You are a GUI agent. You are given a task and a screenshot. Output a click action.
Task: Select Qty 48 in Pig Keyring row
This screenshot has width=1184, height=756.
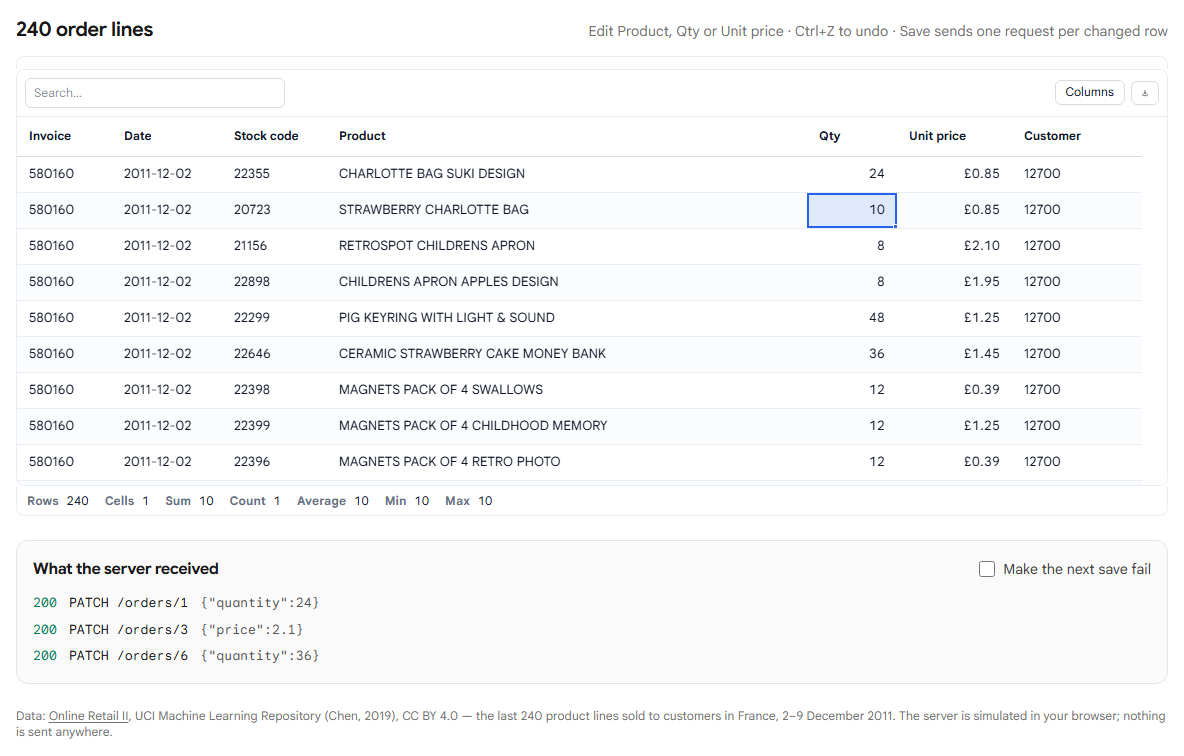852,318
